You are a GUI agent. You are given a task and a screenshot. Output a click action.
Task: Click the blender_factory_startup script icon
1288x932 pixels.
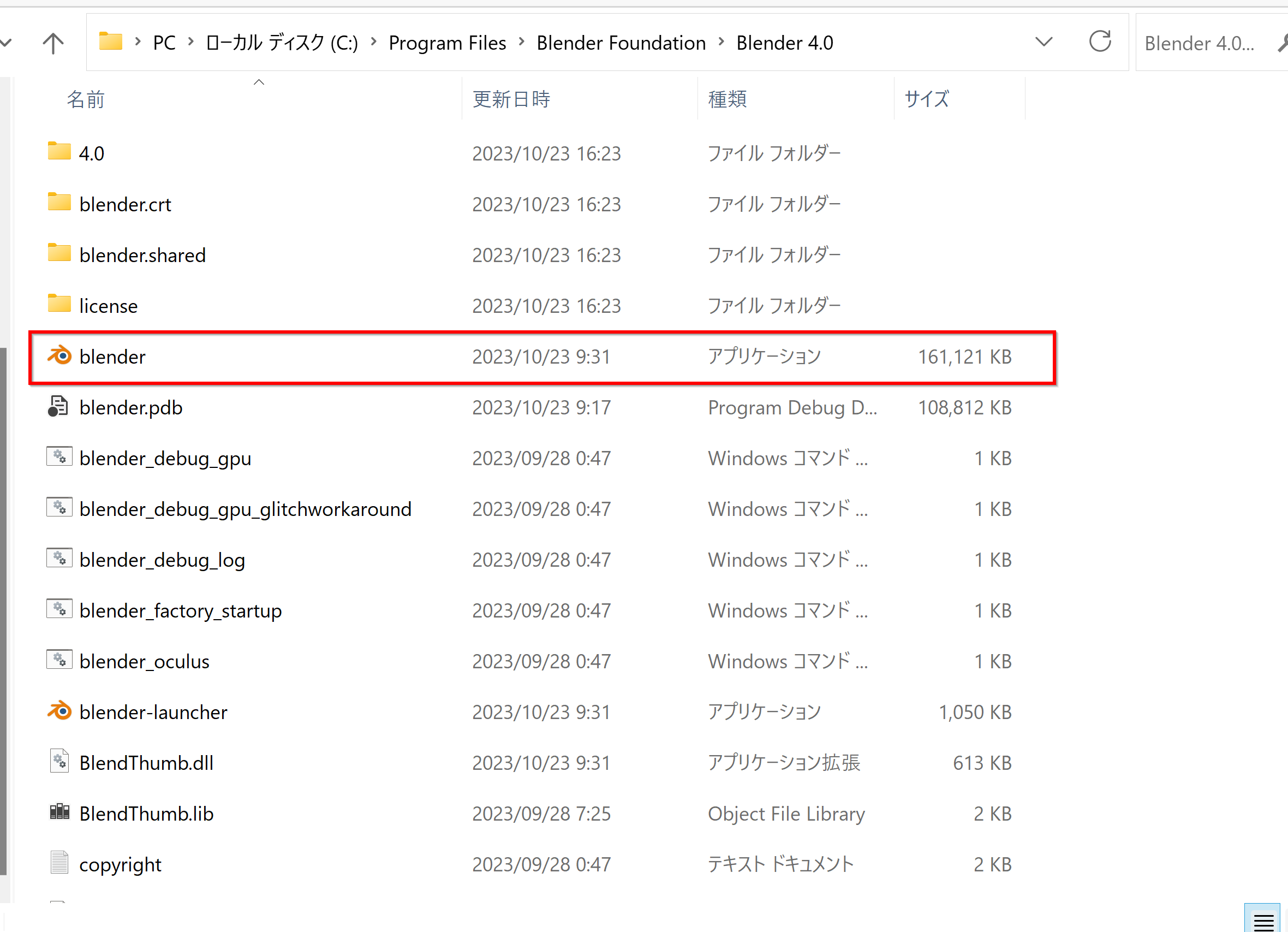tap(59, 609)
